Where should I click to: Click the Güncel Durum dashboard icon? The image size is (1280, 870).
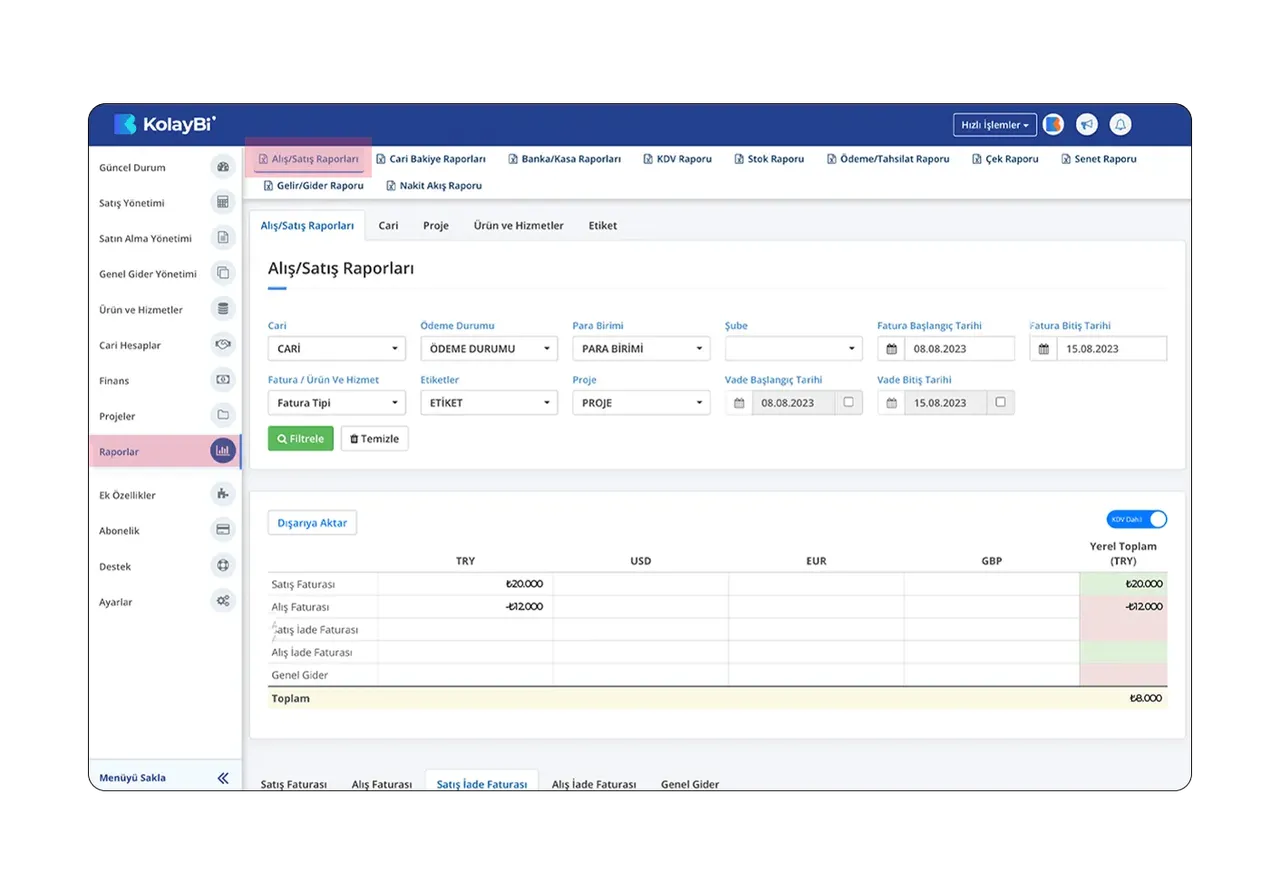tap(223, 167)
